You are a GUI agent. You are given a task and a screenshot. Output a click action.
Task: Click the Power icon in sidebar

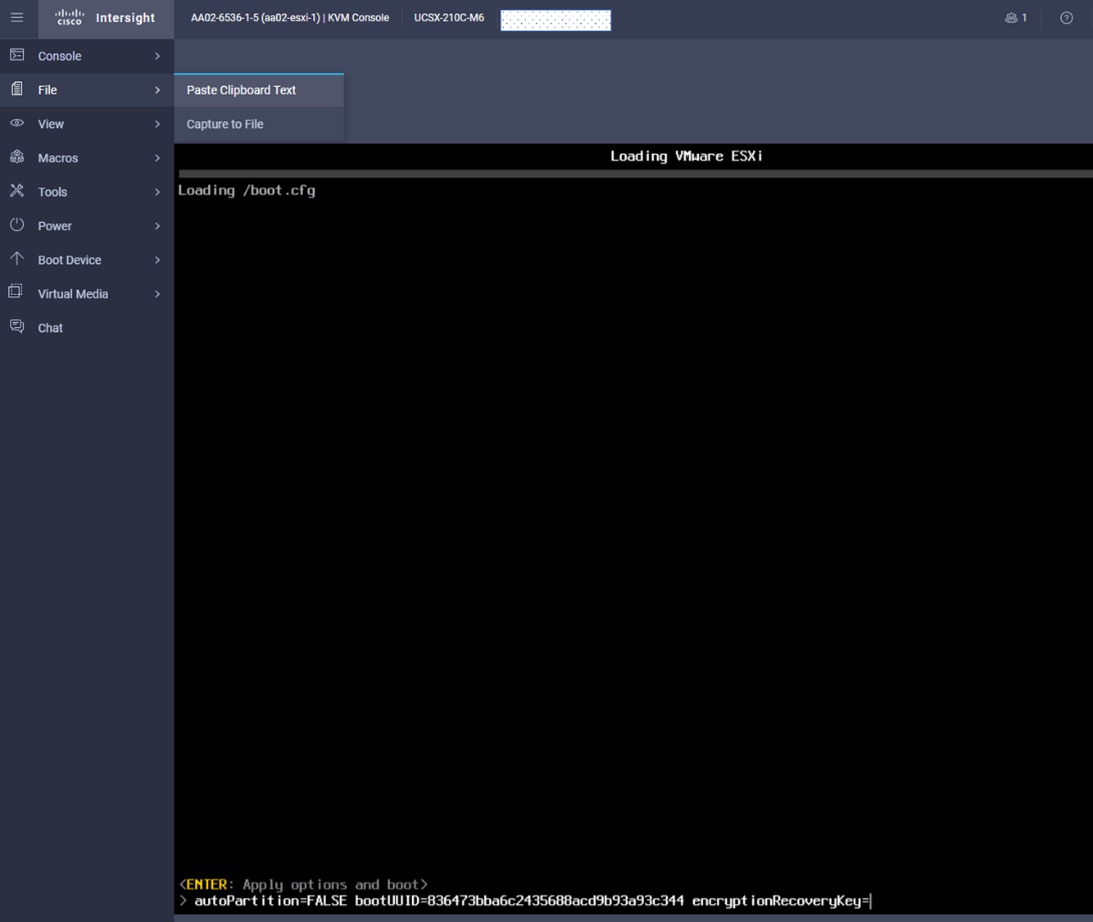pyautogui.click(x=17, y=225)
